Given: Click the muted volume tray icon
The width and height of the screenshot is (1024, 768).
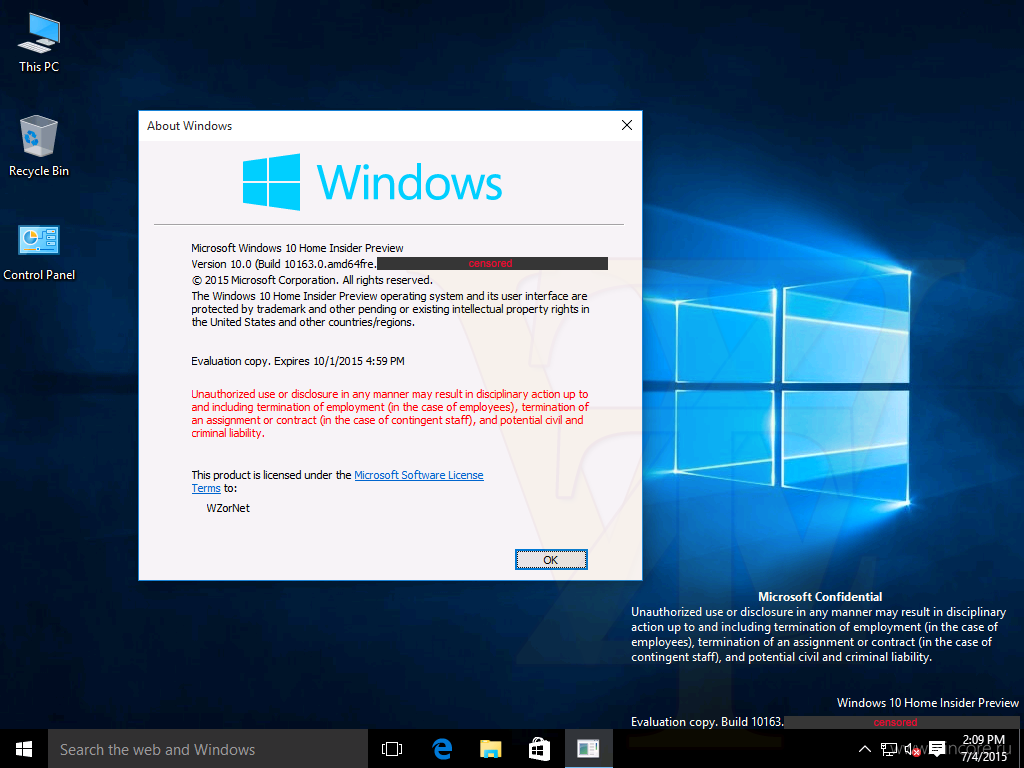Looking at the screenshot, I should (x=912, y=749).
